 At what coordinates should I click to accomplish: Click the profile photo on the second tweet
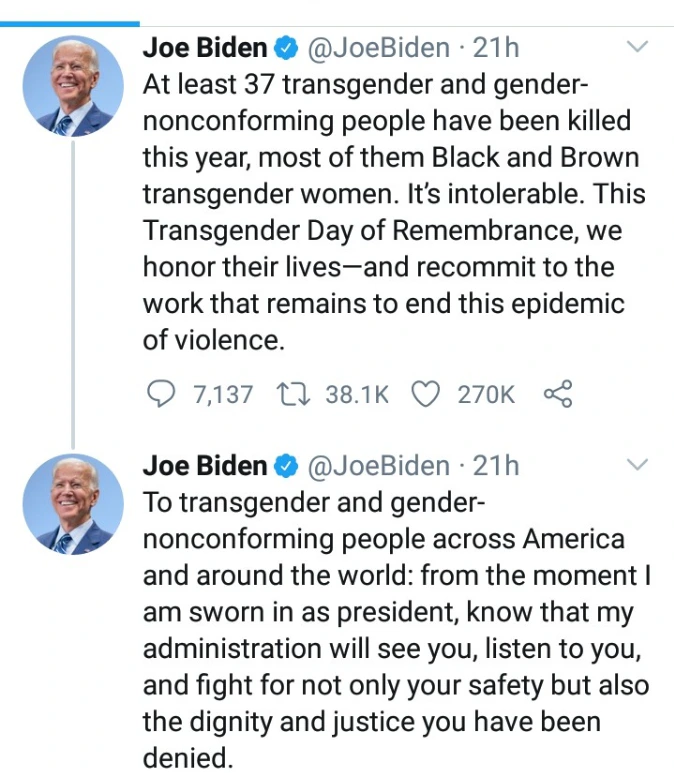coord(73,505)
